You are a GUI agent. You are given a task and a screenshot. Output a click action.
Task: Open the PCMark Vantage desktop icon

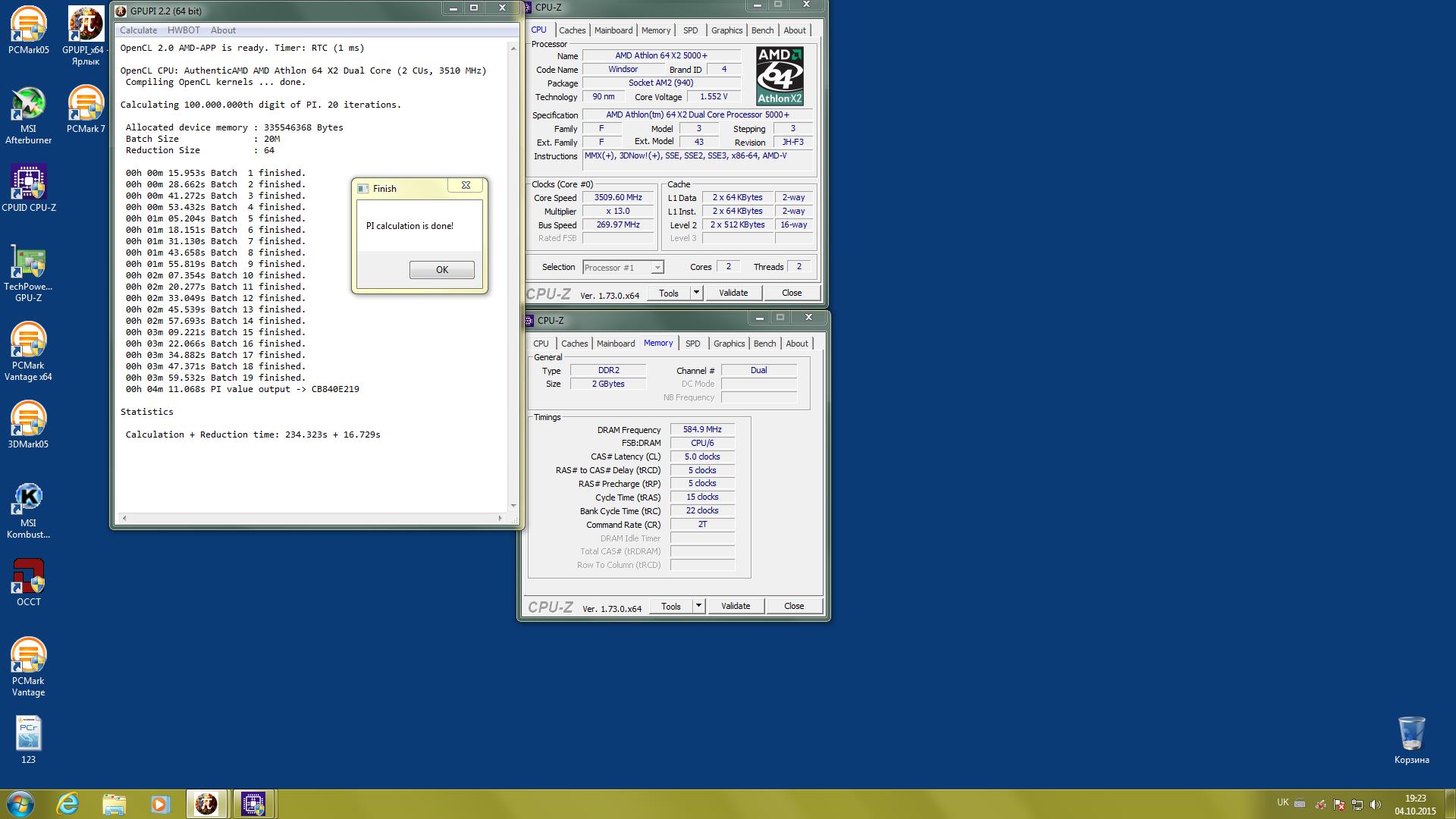[28, 667]
